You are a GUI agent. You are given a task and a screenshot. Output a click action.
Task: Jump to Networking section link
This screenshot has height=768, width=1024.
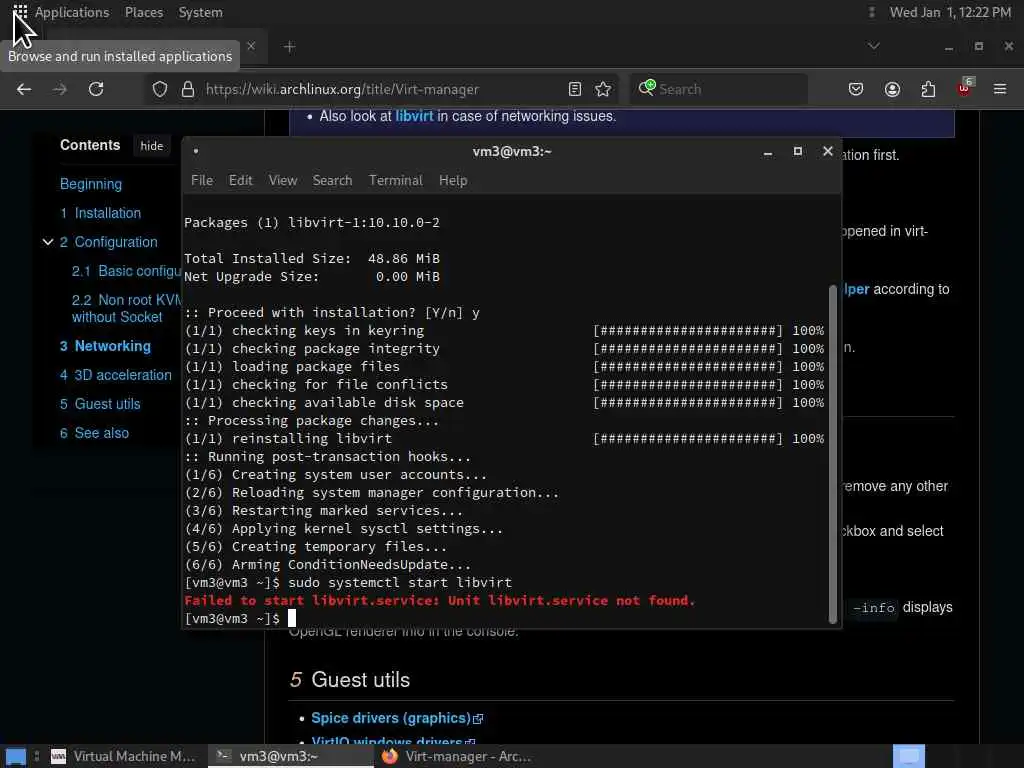105,346
